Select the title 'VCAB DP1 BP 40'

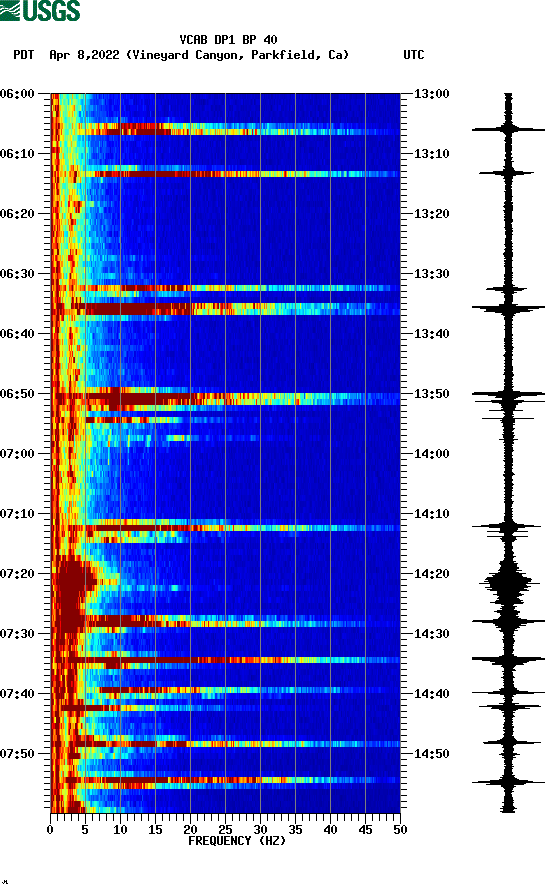(x=228, y=40)
